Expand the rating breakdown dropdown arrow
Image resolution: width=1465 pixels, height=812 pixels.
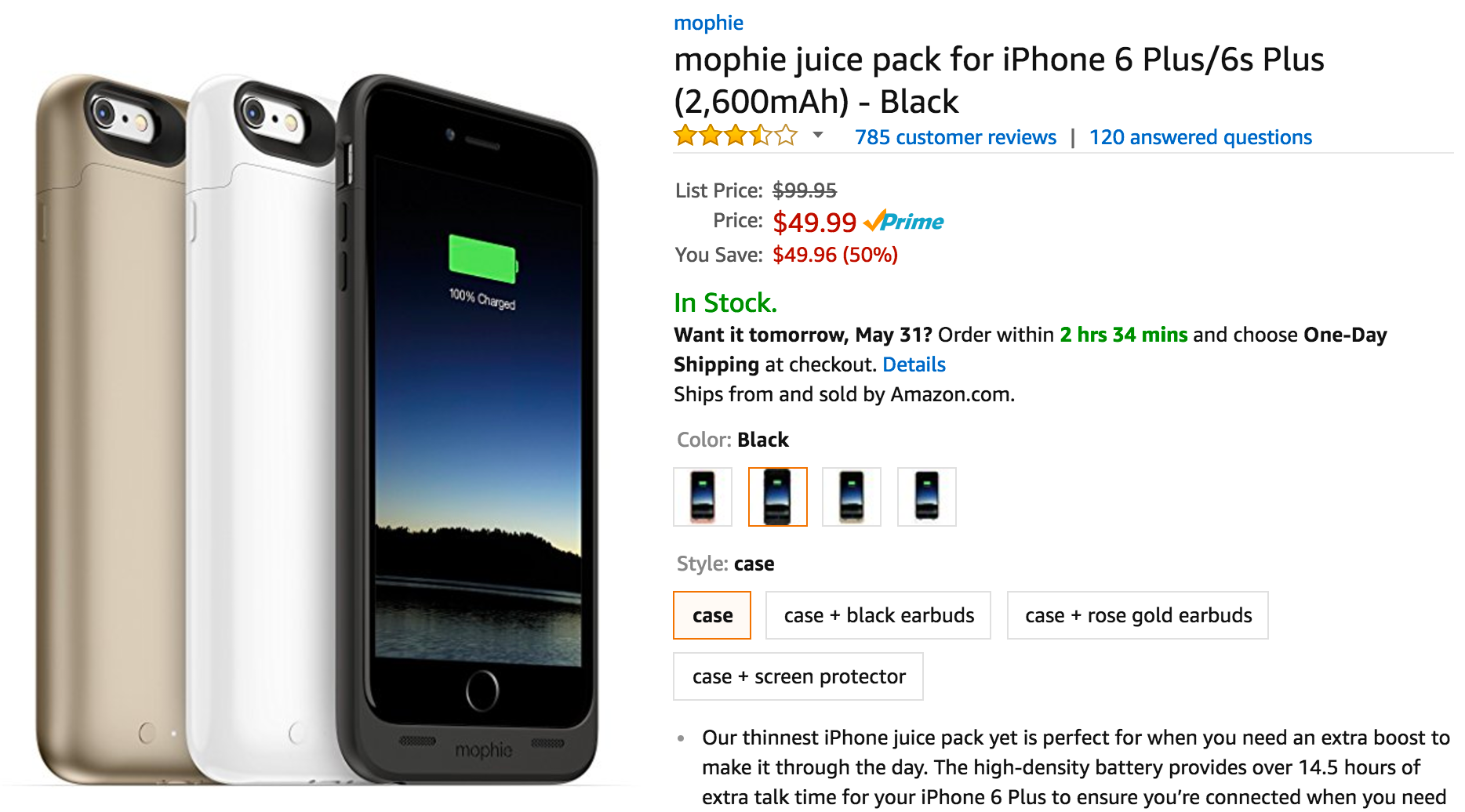point(818,136)
